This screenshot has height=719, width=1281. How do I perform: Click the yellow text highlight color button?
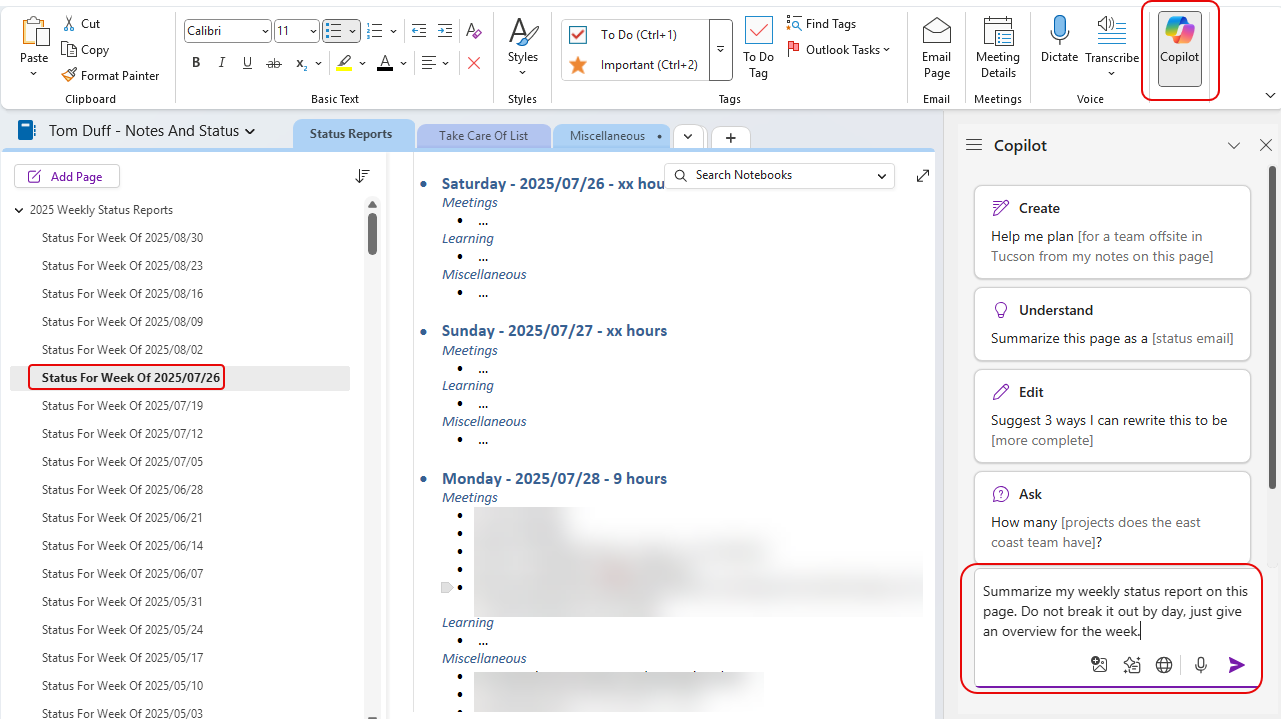343,63
